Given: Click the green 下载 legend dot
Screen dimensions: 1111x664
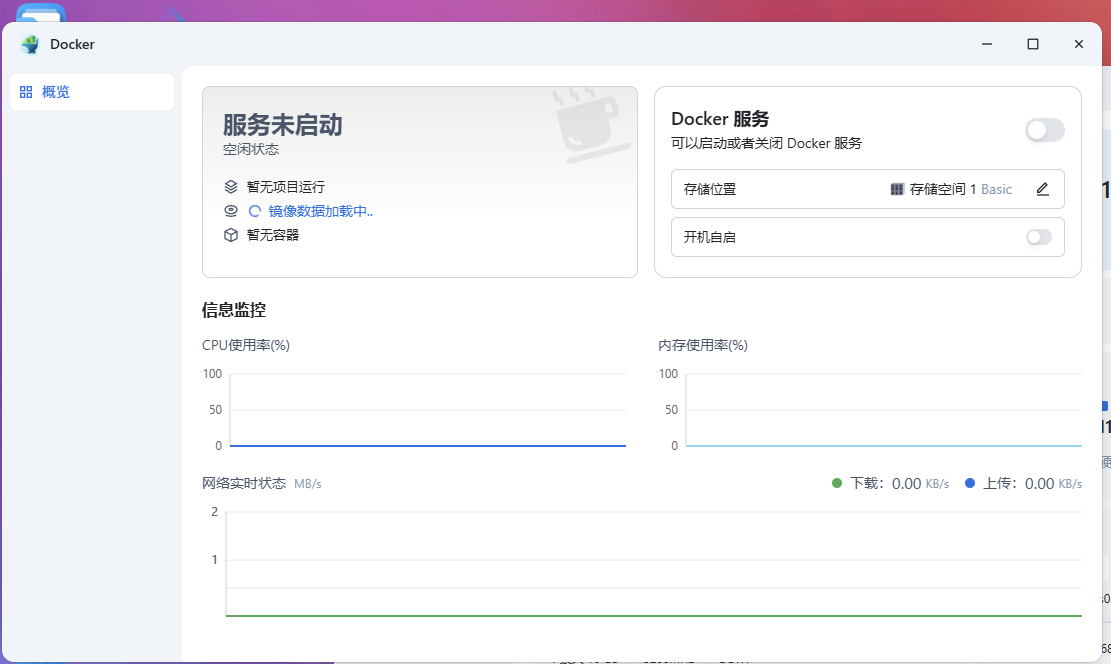Looking at the screenshot, I should point(837,483).
